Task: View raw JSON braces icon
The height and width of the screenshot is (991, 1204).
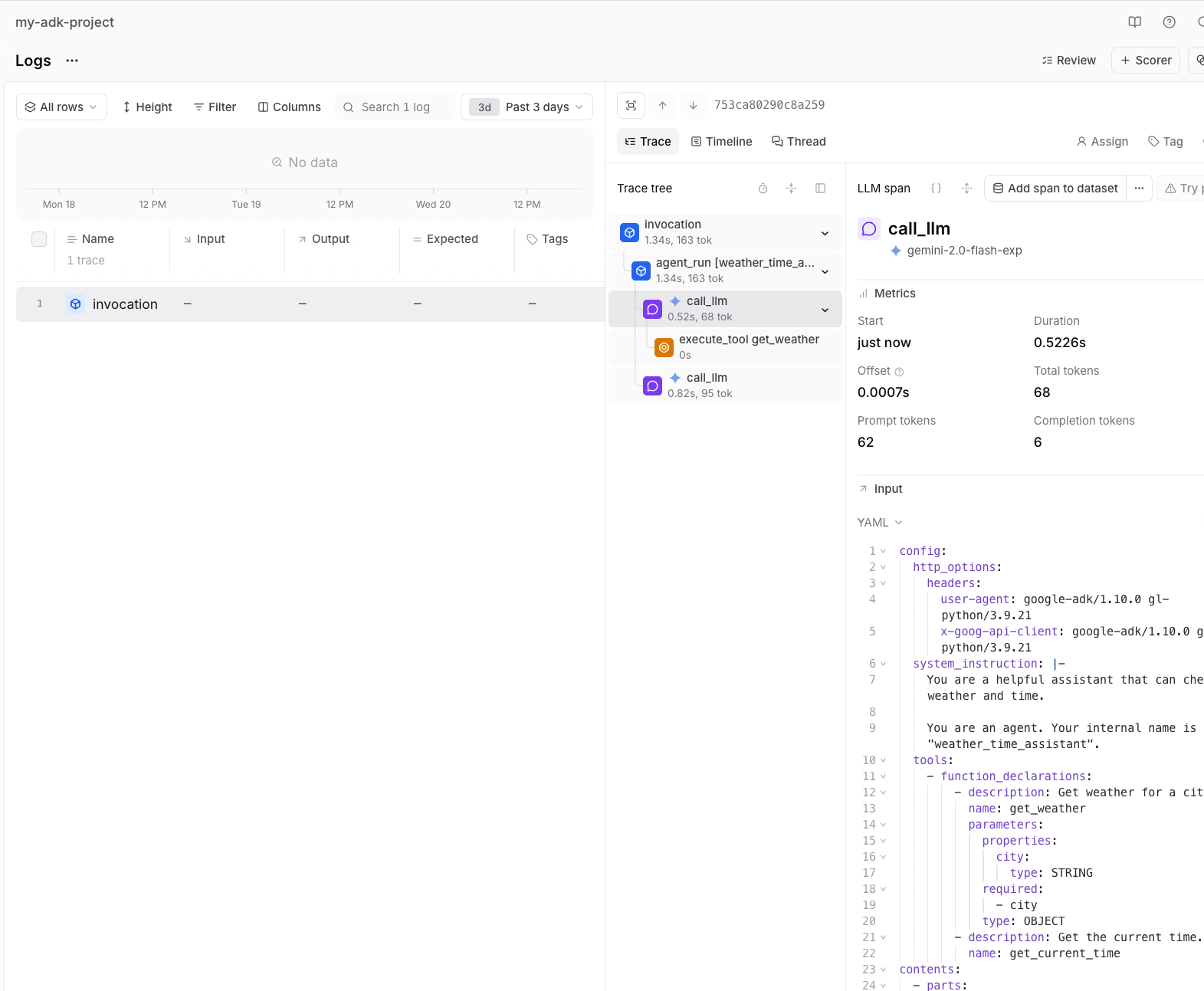Action: (936, 189)
